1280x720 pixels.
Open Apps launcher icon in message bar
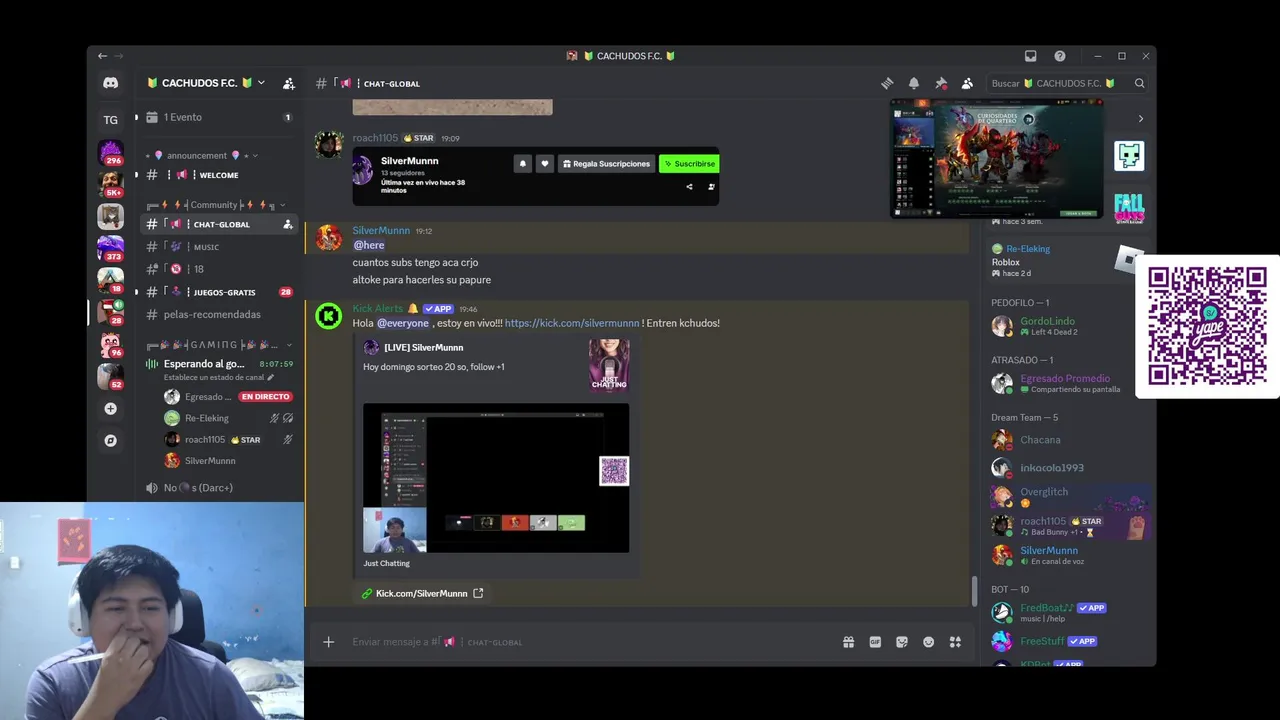tap(955, 642)
